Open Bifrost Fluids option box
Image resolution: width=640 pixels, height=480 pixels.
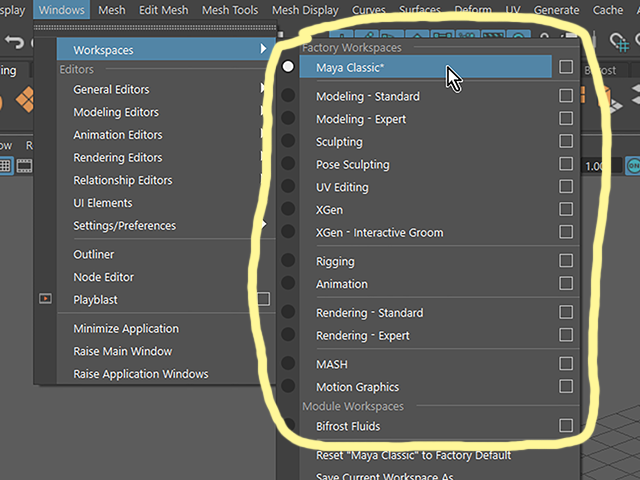[x=566, y=426]
